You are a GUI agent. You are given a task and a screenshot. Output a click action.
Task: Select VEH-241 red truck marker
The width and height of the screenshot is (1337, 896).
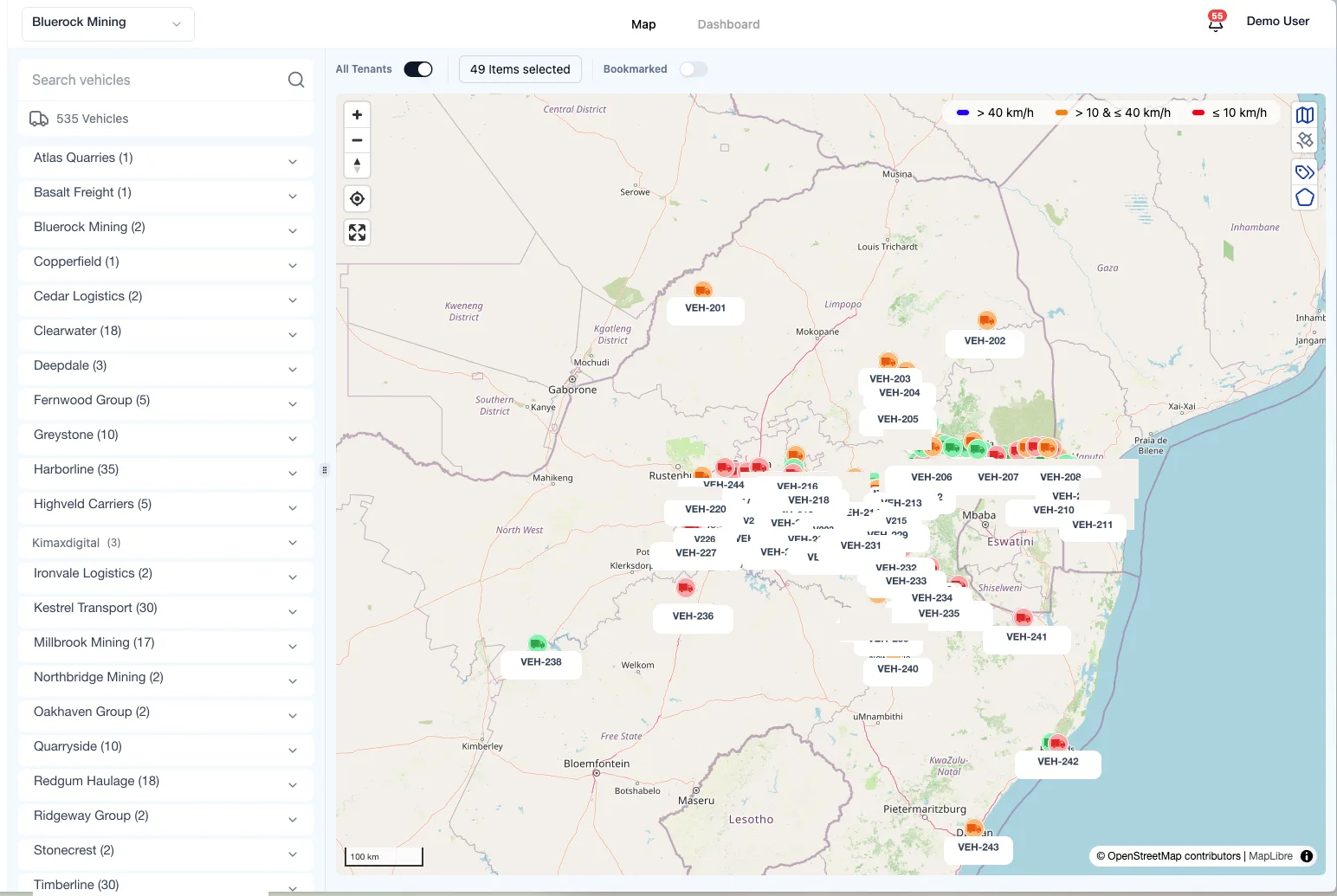pyautogui.click(x=1024, y=617)
